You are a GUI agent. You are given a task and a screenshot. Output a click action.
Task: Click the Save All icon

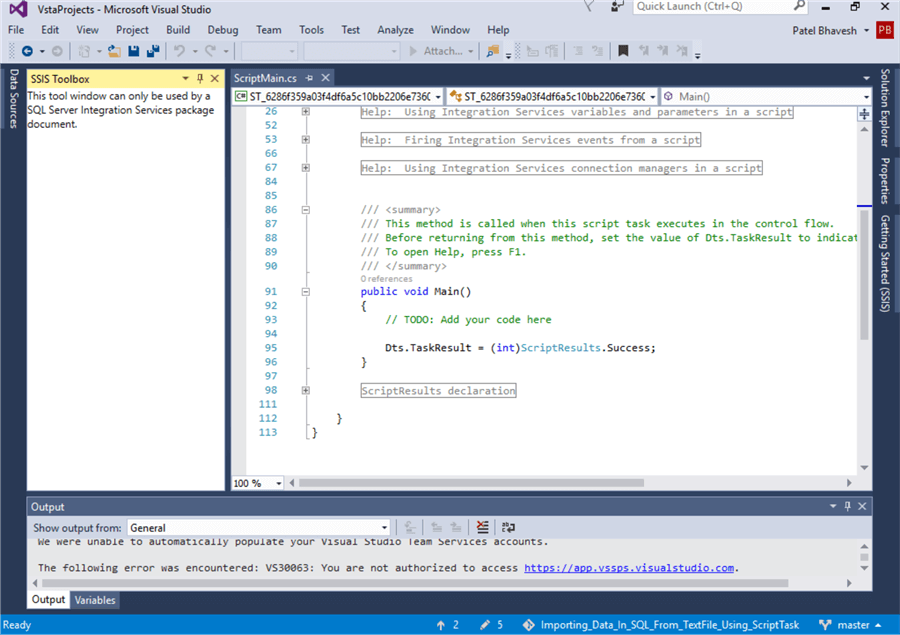[153, 50]
